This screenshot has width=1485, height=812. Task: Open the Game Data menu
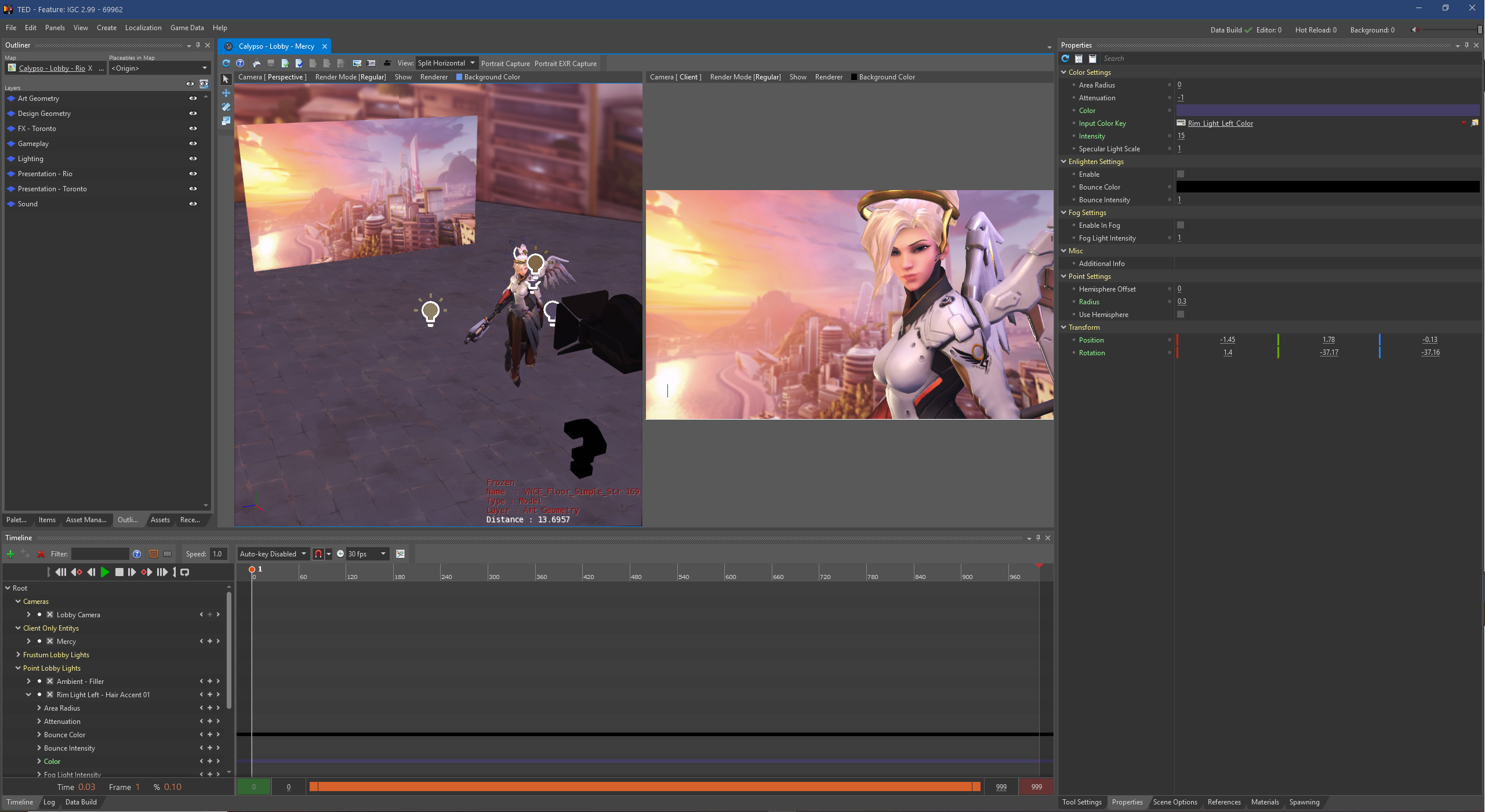point(186,27)
